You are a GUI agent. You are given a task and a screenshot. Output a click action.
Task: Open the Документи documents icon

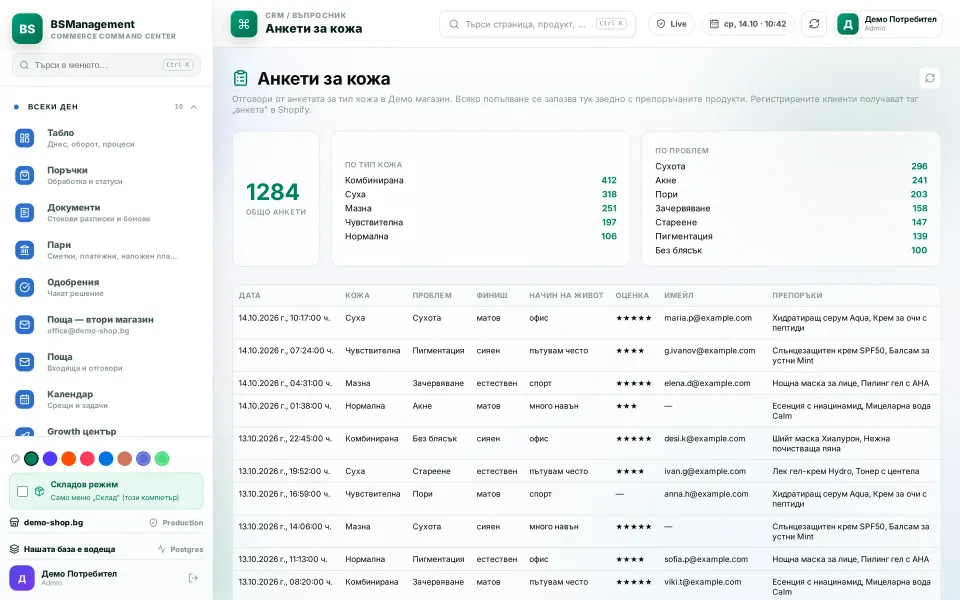[24, 213]
